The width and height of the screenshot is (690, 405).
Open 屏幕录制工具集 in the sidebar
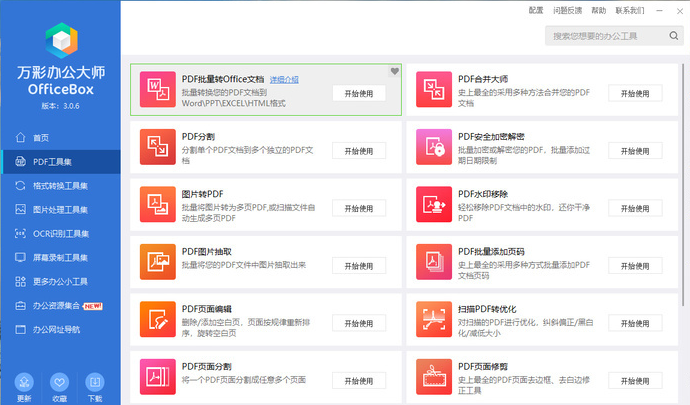pyautogui.click(x=60, y=258)
